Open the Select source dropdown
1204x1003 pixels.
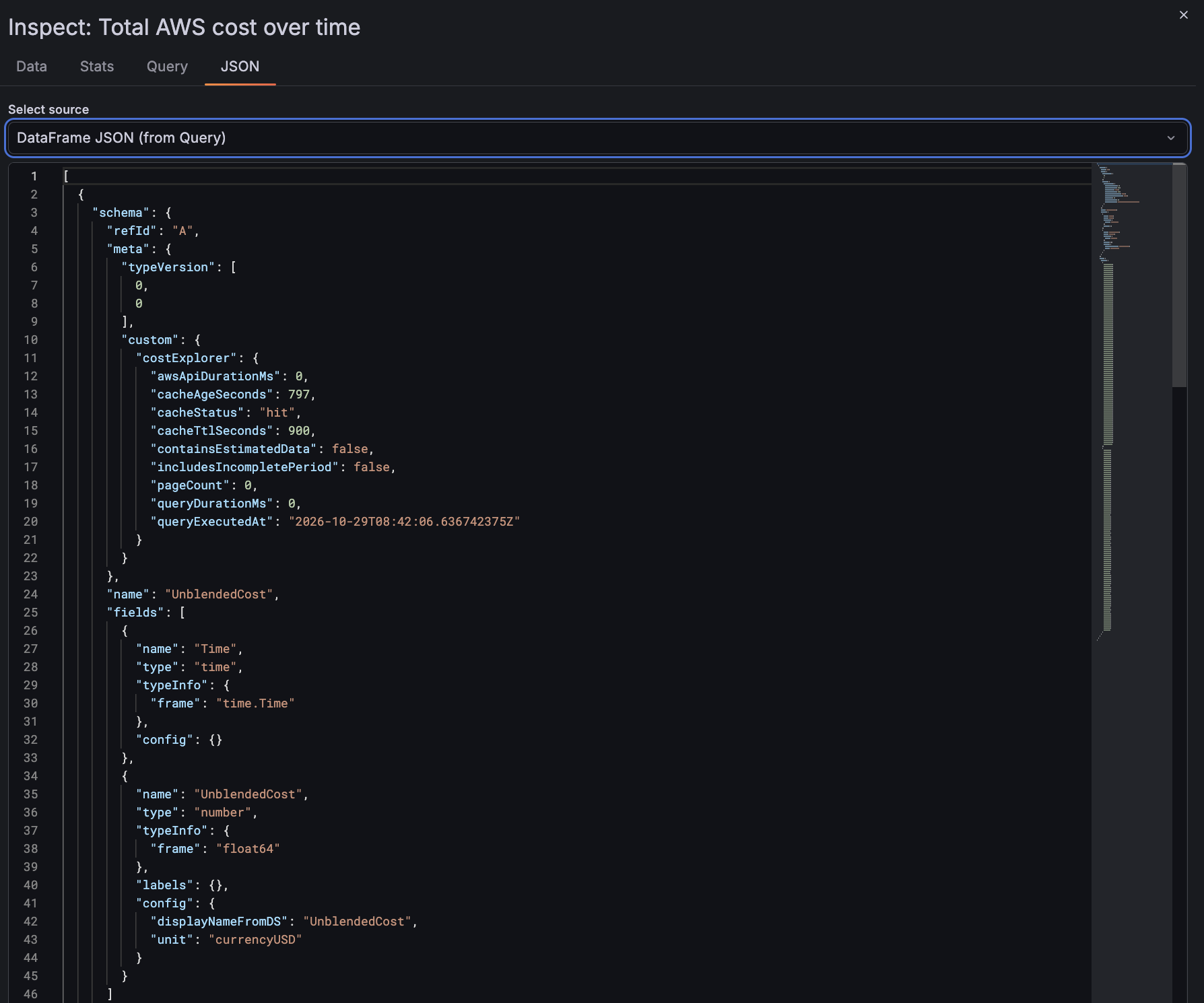pyautogui.click(x=598, y=138)
